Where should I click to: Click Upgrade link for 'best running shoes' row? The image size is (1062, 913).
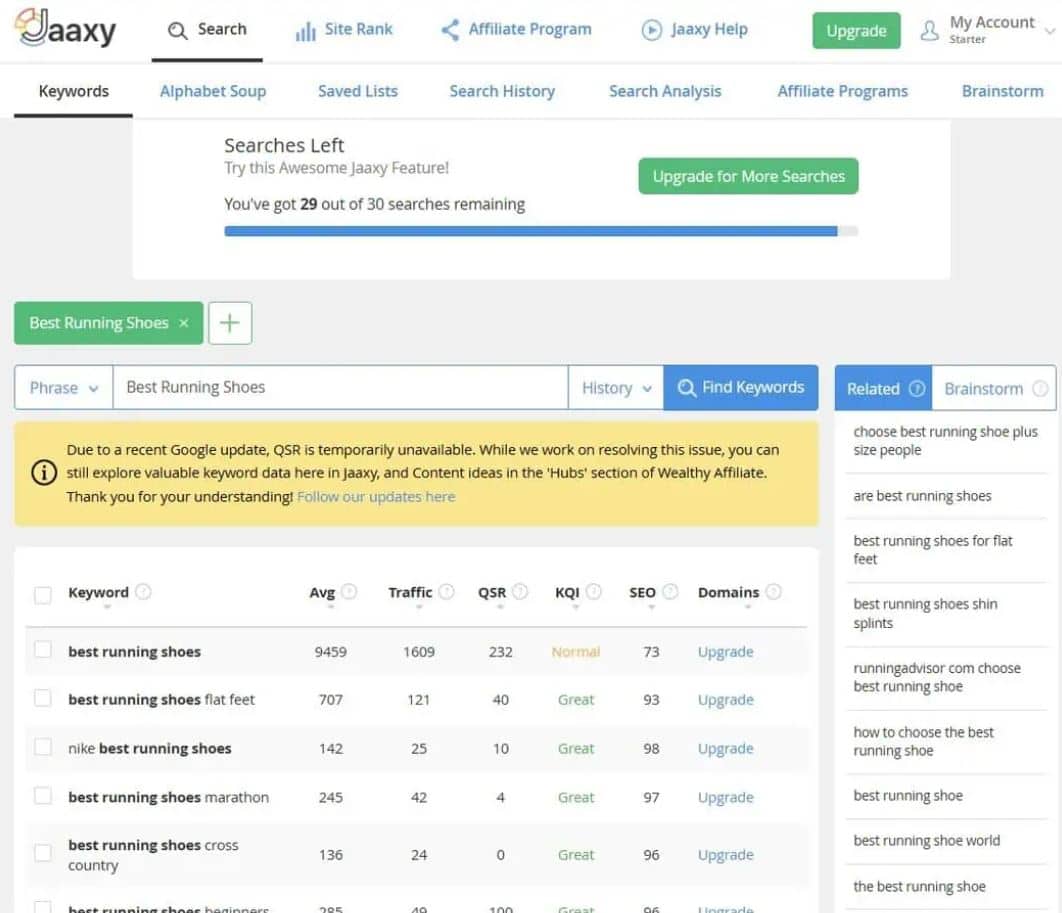(x=725, y=652)
